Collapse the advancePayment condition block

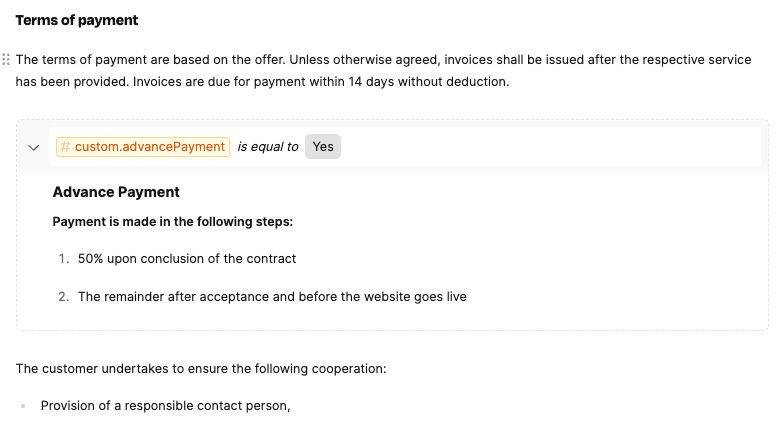pos(33,148)
